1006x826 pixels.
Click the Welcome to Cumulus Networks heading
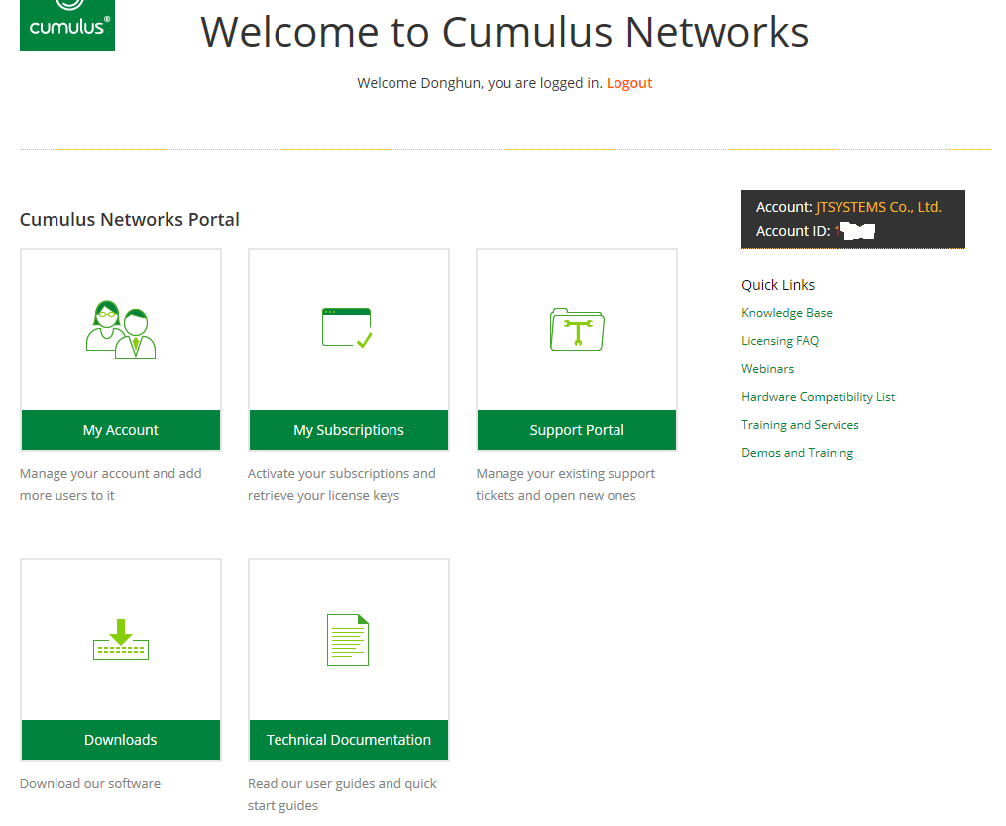pyautogui.click(x=504, y=32)
